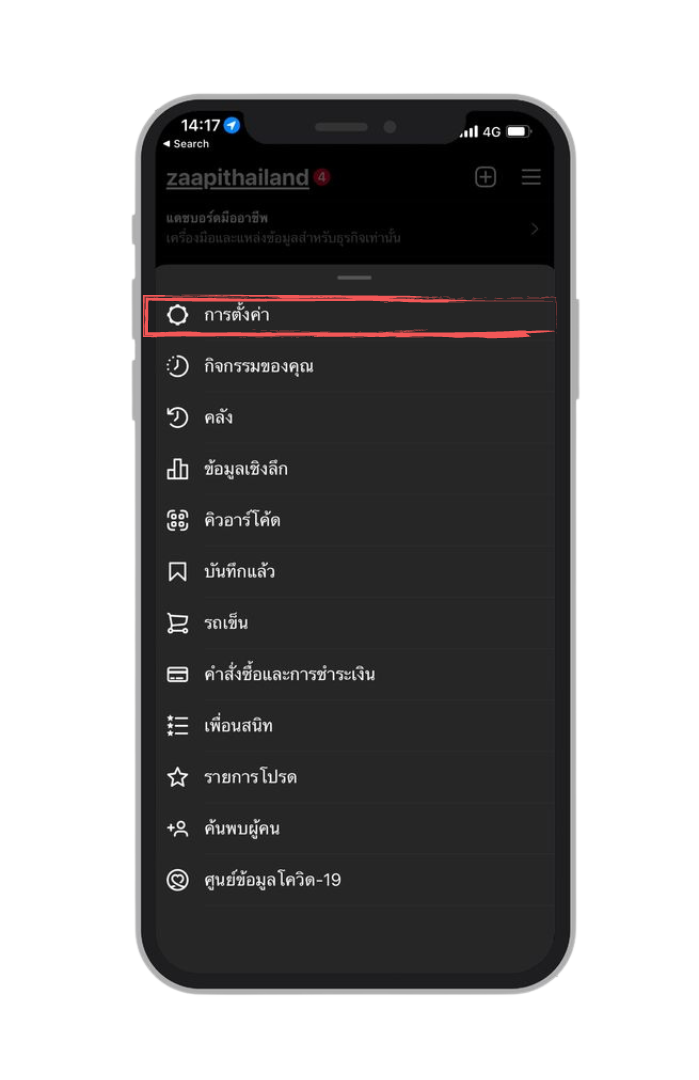The image size is (699, 1080).
Task: Toggle the hamburger menu icon
Action: (x=531, y=177)
